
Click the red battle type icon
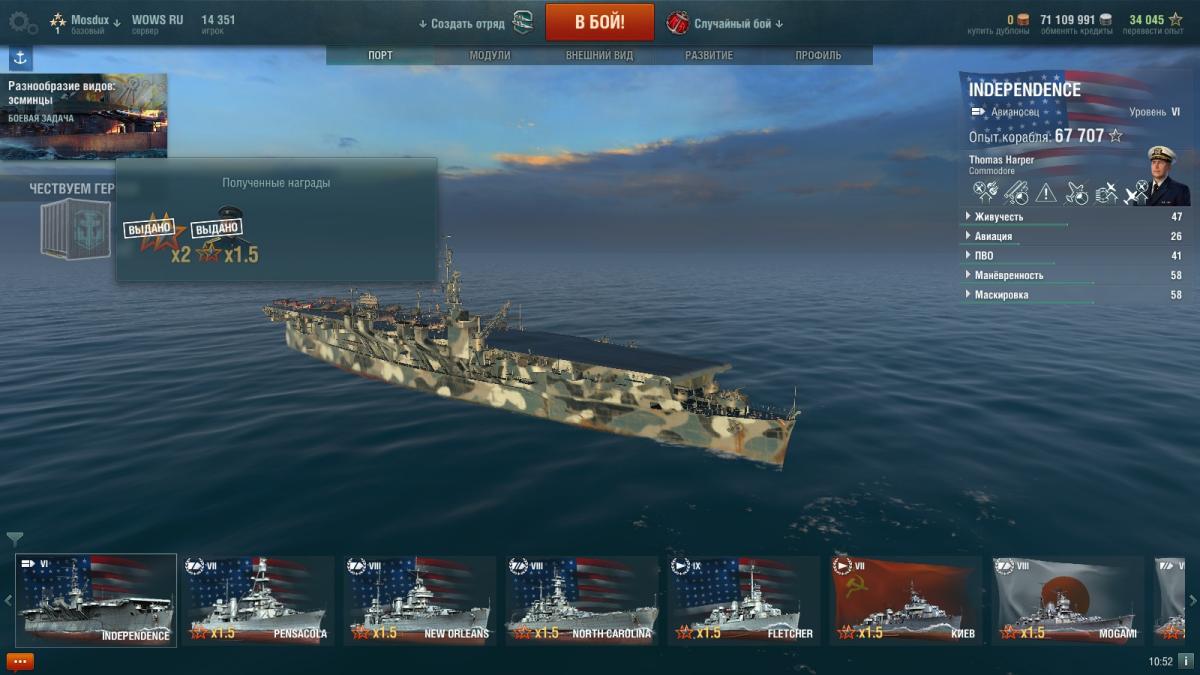(678, 22)
